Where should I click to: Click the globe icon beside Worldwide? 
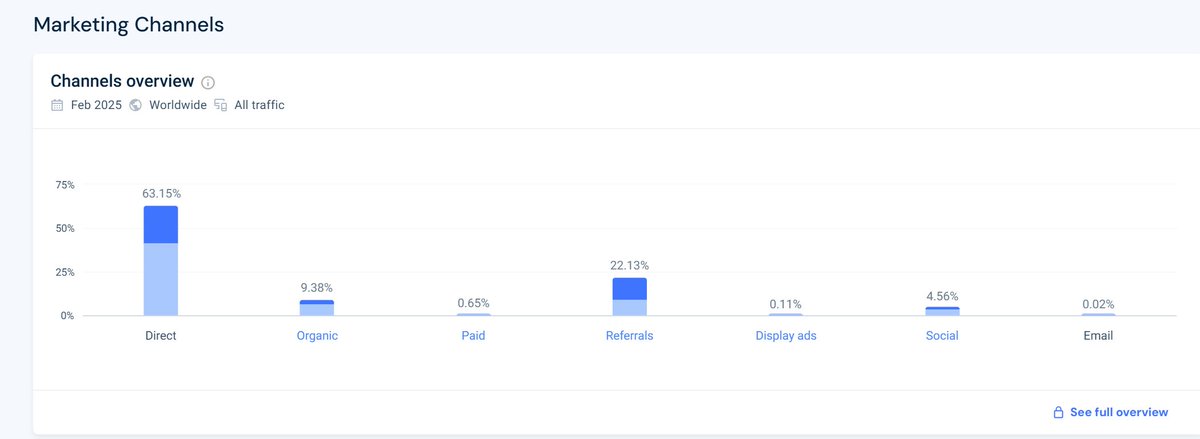136,105
